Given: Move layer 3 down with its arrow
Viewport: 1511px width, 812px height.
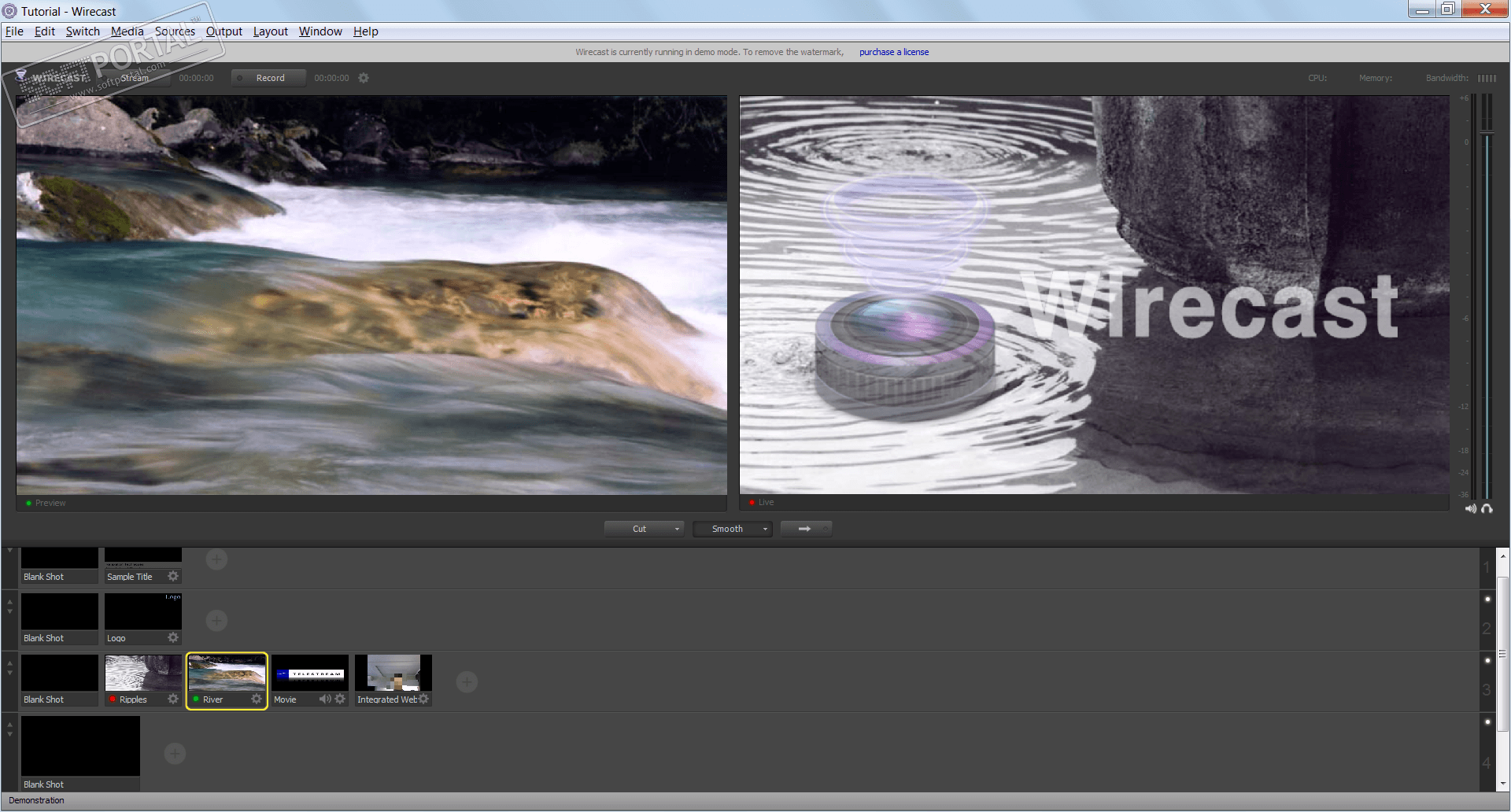Looking at the screenshot, I should coord(10,673).
